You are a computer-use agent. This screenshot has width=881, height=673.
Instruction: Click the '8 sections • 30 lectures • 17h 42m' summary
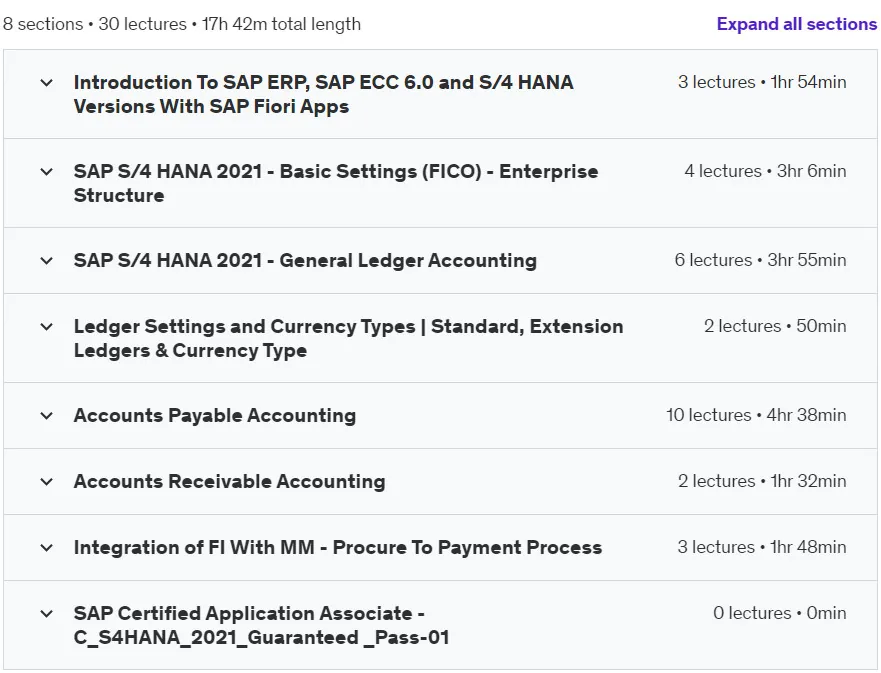coord(182,24)
